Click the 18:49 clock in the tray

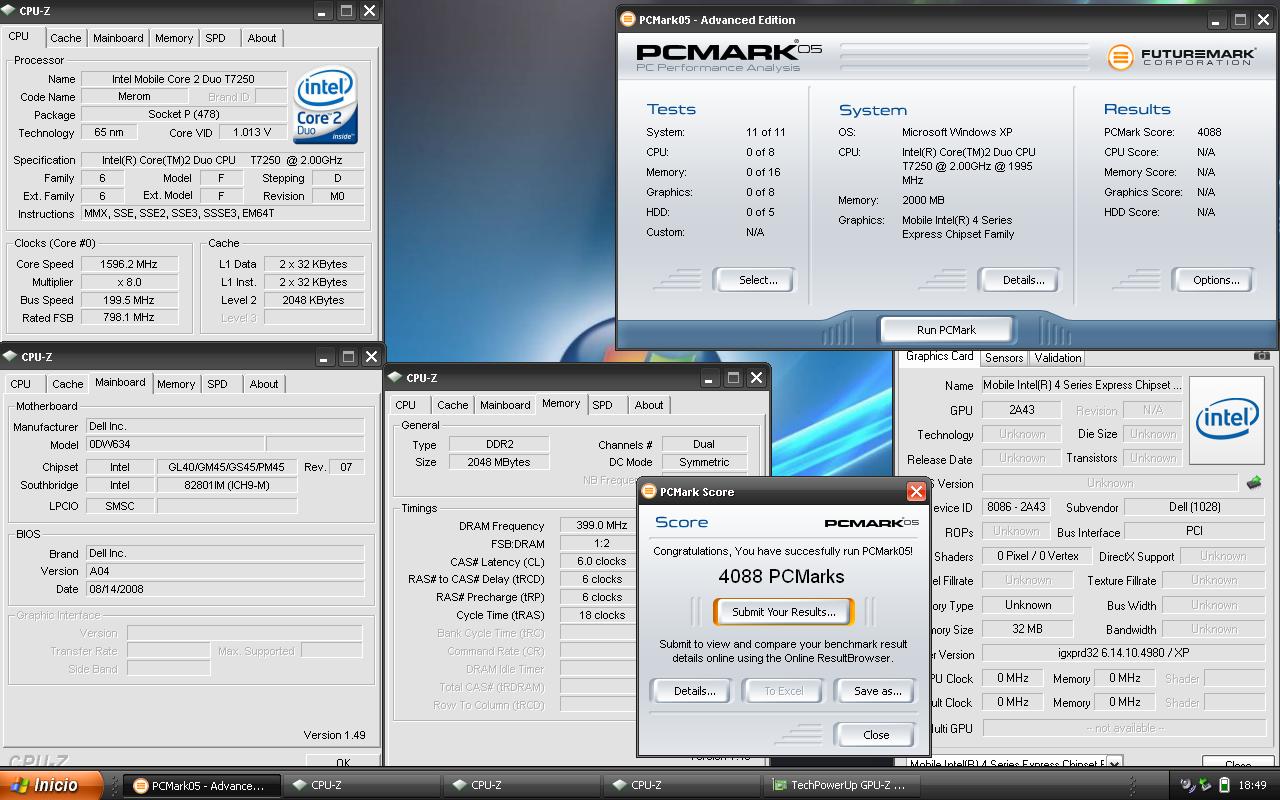[x=1252, y=786]
